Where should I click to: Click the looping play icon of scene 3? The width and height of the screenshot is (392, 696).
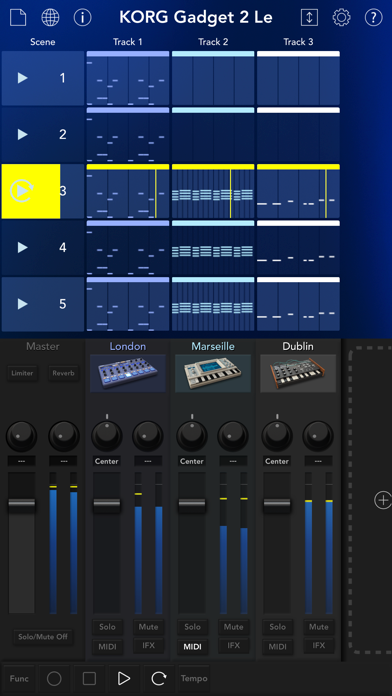pyautogui.click(x=21, y=191)
